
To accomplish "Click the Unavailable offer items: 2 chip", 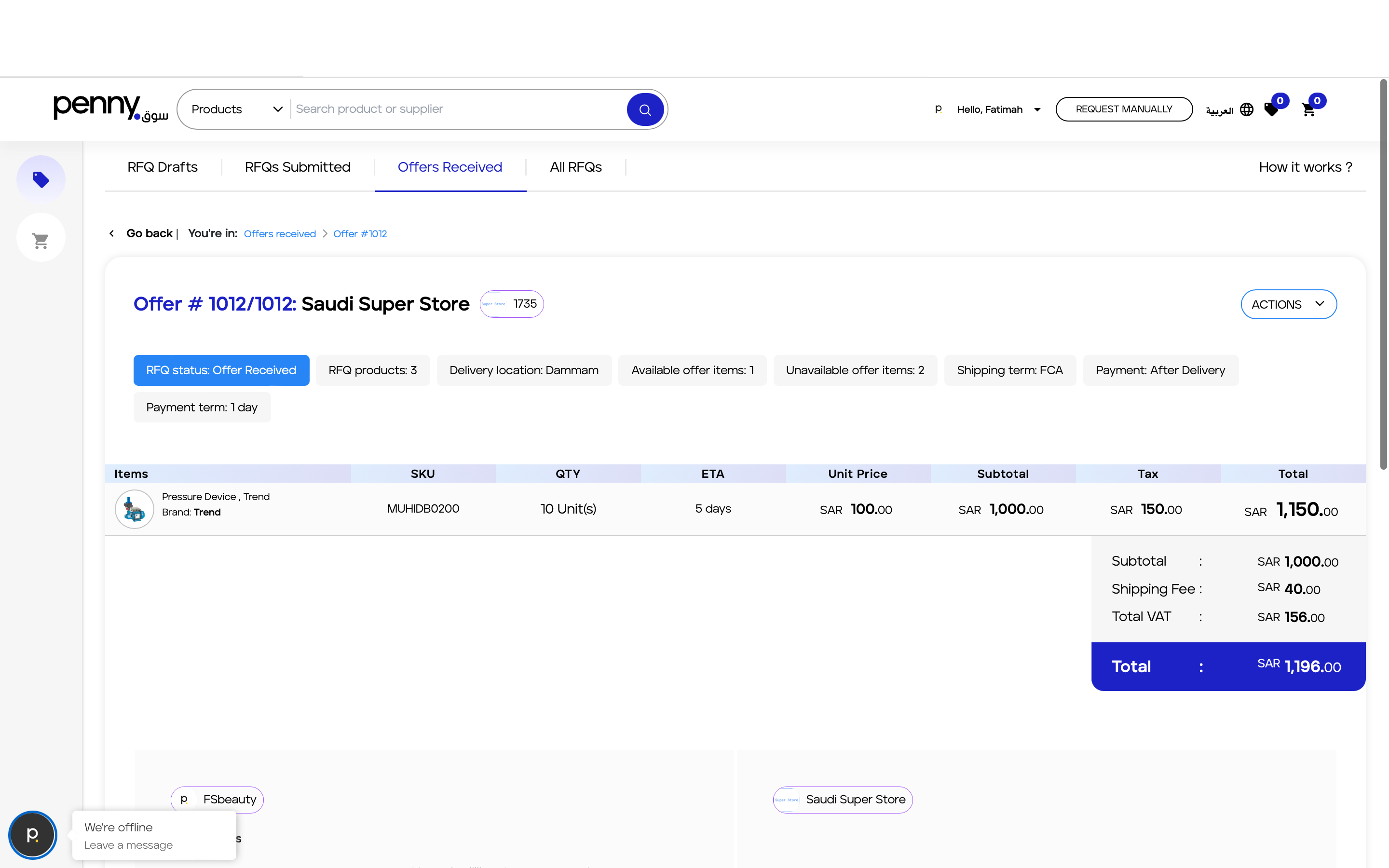I will (855, 370).
